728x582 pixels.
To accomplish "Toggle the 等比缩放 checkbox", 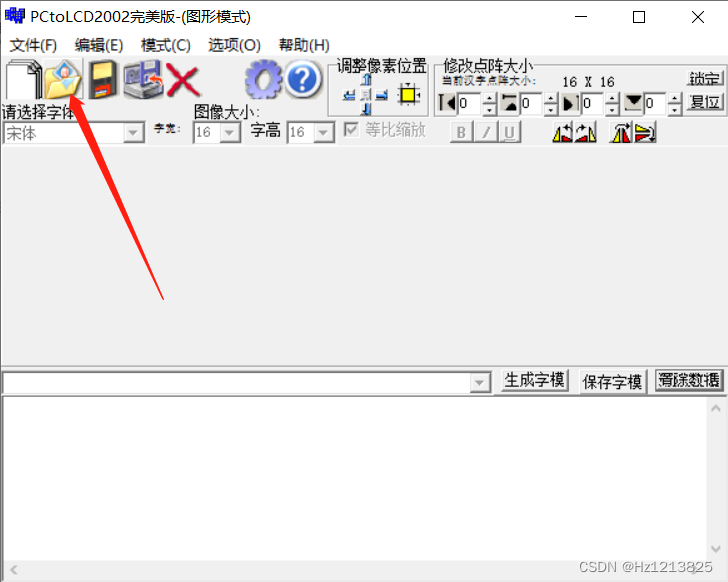I will pyautogui.click(x=351, y=129).
